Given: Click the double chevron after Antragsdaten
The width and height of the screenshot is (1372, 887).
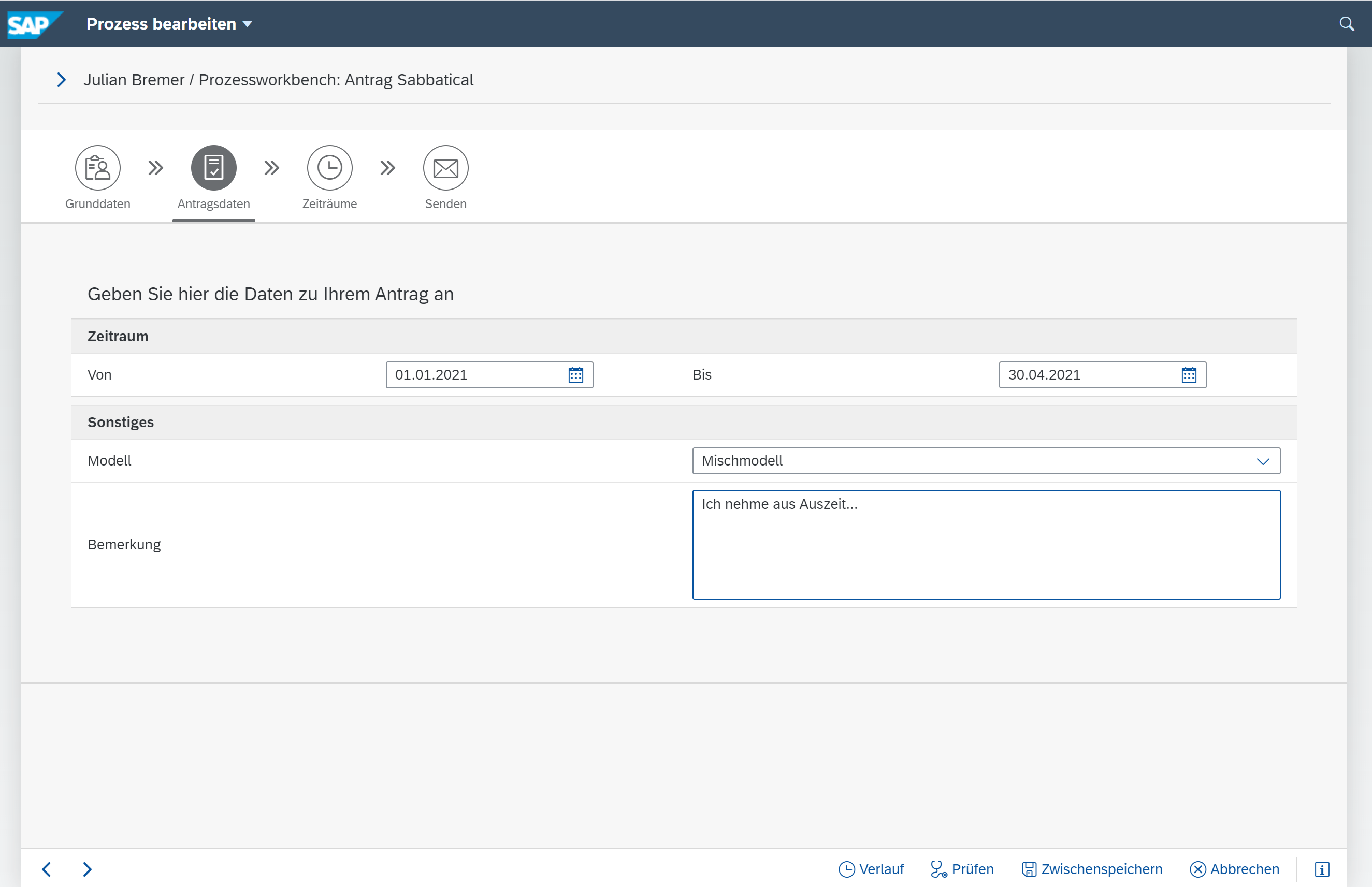Looking at the screenshot, I should click(271, 168).
